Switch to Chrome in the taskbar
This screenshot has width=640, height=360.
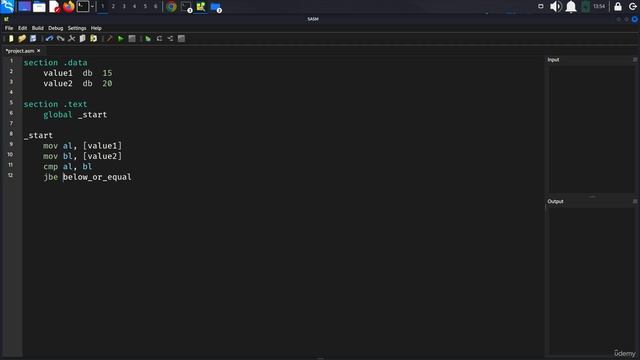pyautogui.click(x=171, y=7)
